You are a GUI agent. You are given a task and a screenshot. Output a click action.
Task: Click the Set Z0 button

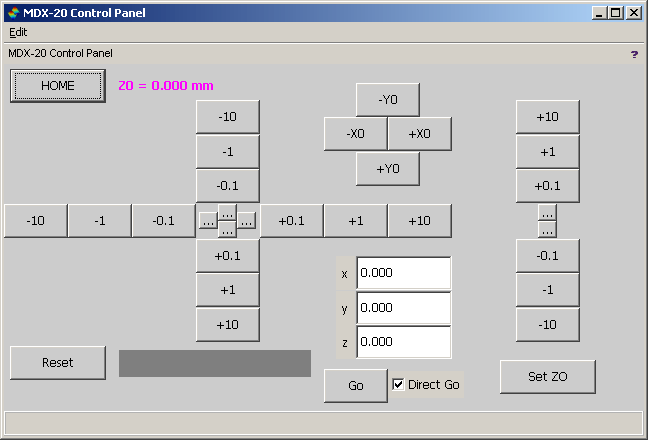(548, 376)
